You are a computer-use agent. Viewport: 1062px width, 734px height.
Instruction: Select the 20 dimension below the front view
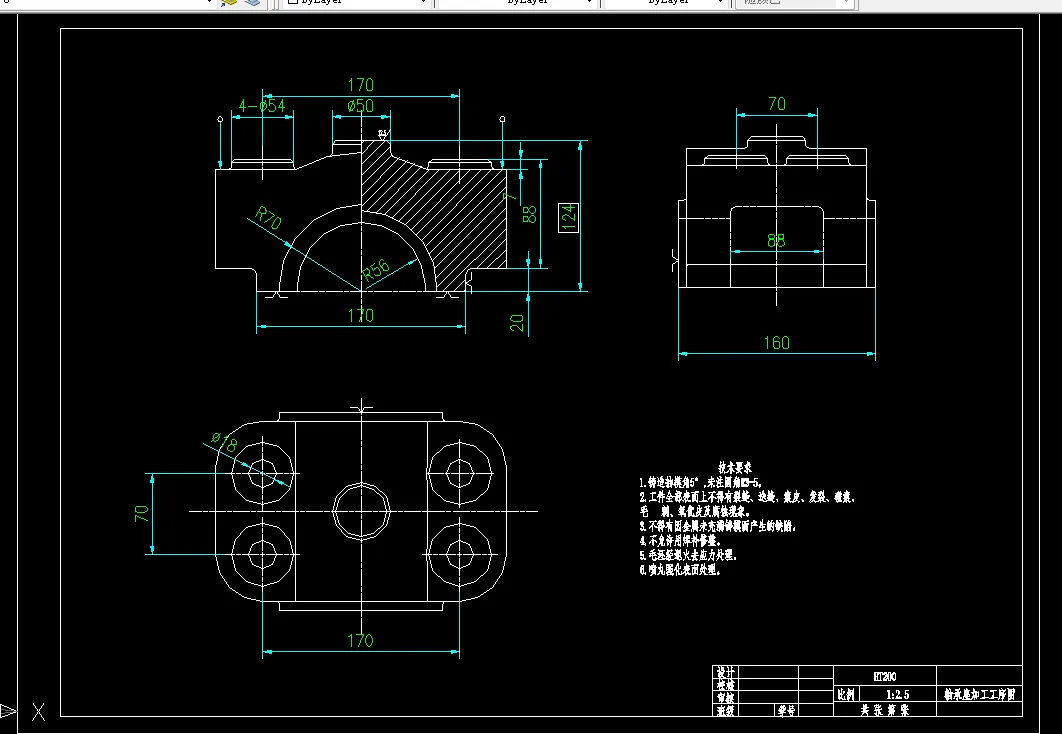pos(517,322)
